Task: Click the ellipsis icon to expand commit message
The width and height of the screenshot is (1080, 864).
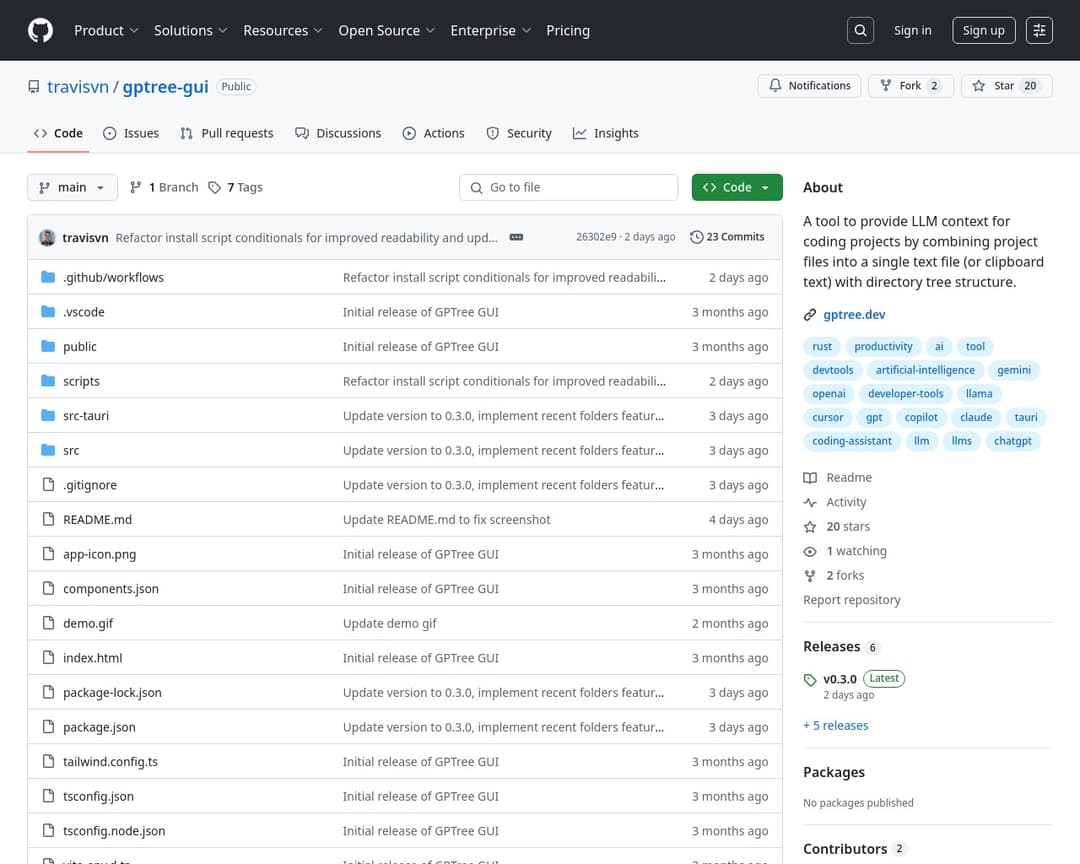Action: click(x=516, y=237)
